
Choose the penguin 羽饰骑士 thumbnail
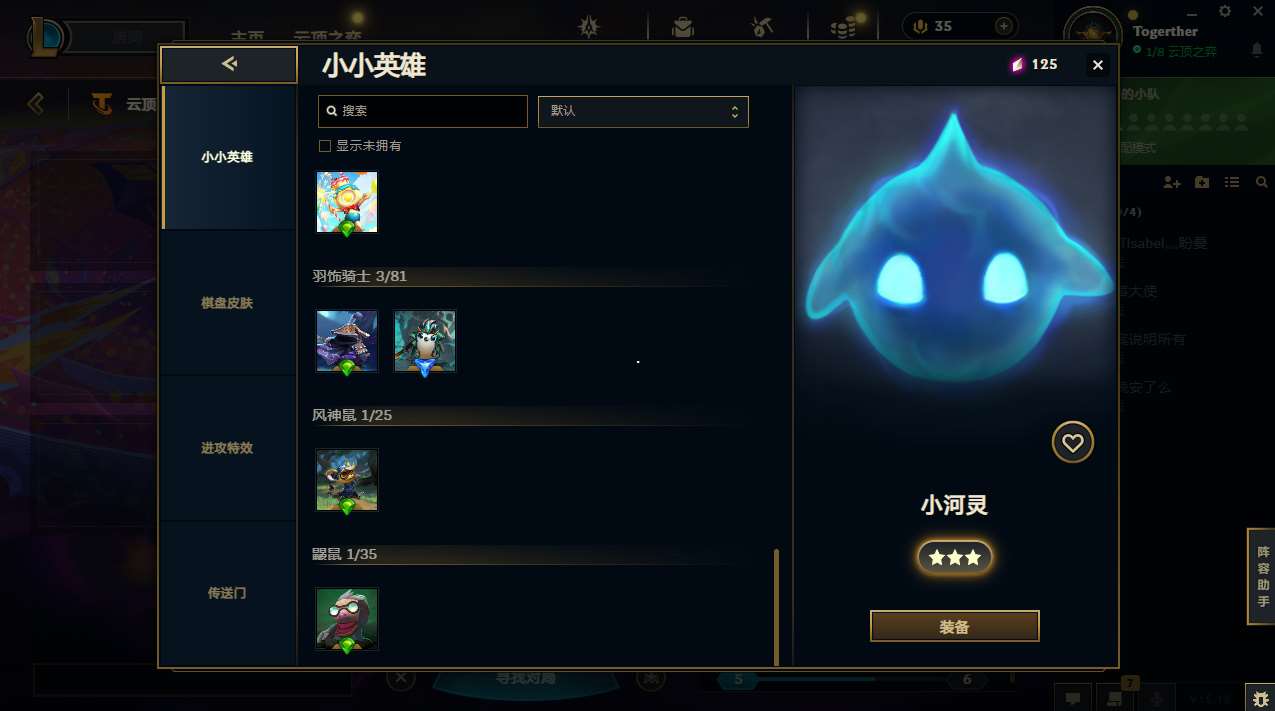point(425,341)
